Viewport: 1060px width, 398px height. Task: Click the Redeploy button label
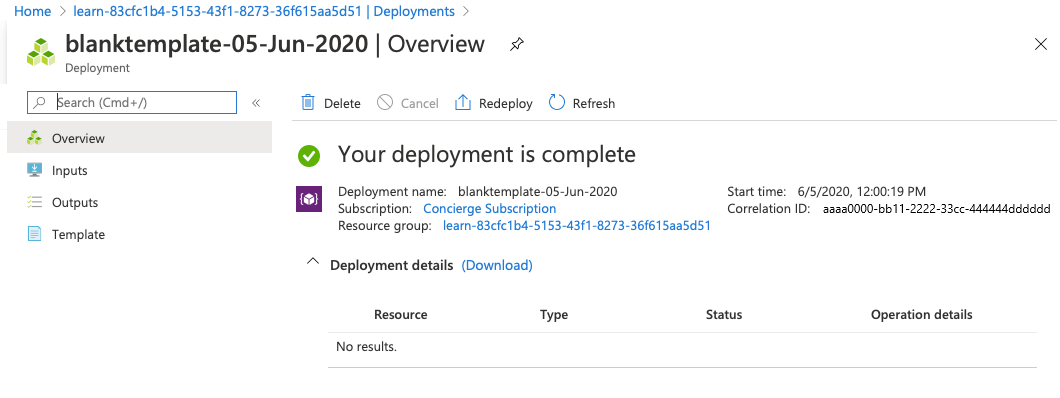click(506, 103)
